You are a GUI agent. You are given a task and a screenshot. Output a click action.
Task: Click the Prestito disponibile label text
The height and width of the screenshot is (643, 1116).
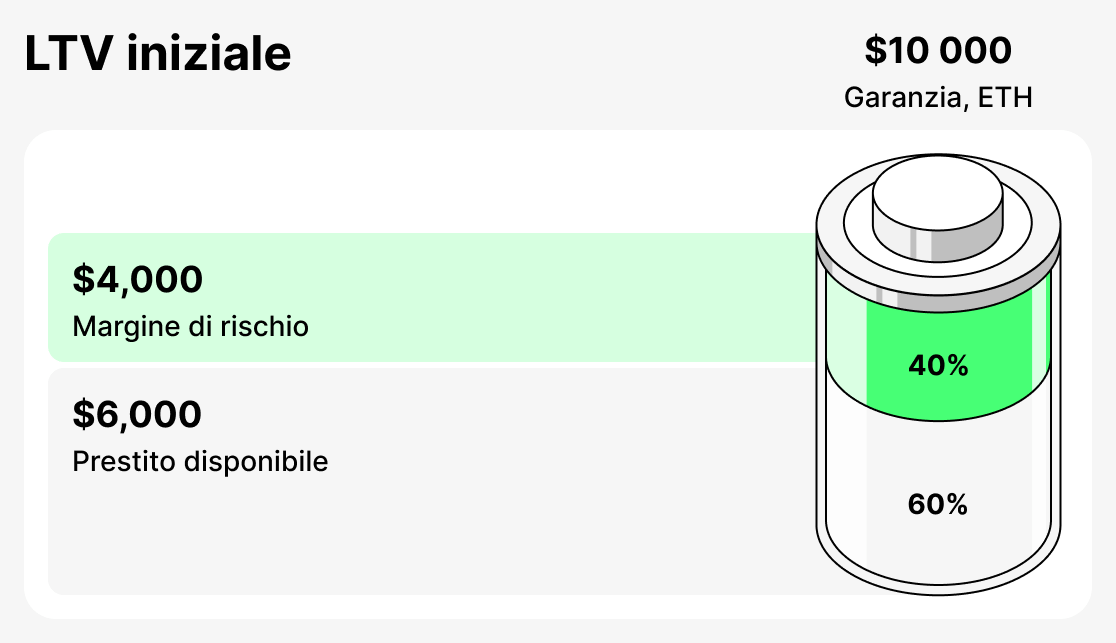(200, 461)
